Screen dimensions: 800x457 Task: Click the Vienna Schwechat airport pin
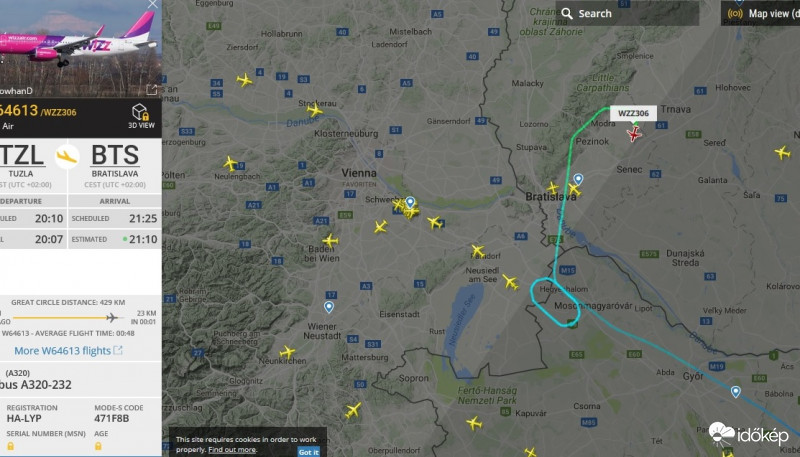[x=410, y=201]
